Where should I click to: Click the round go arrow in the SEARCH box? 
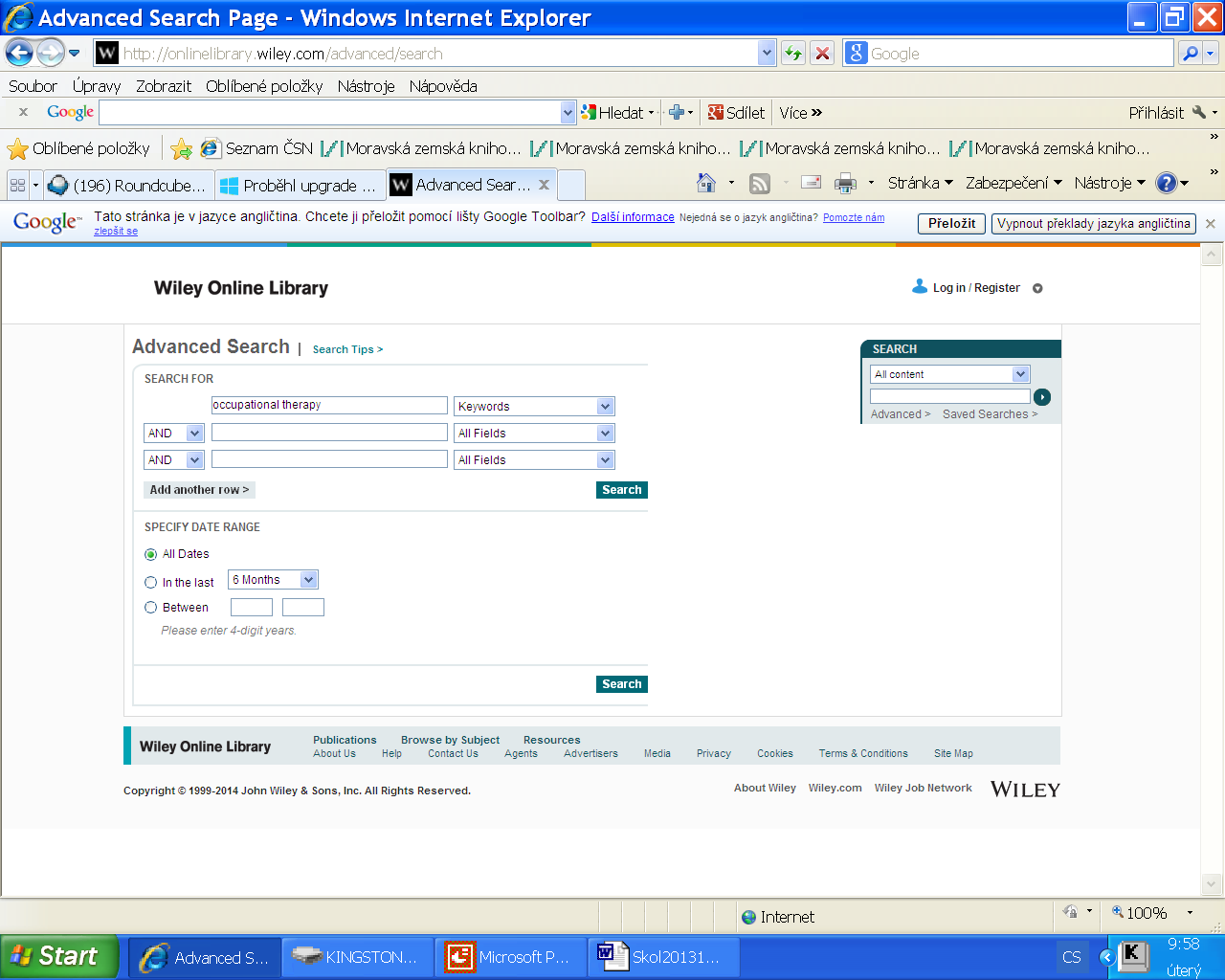[x=1042, y=397]
